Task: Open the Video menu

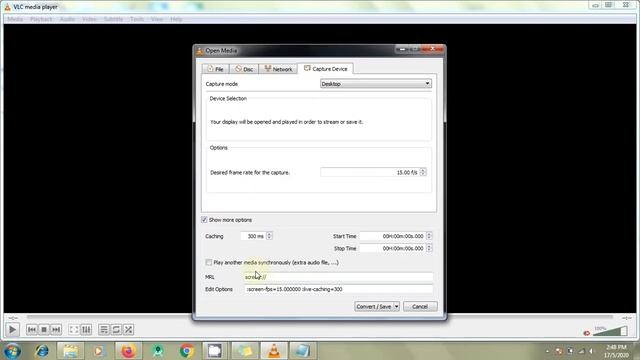Action: 89,19
